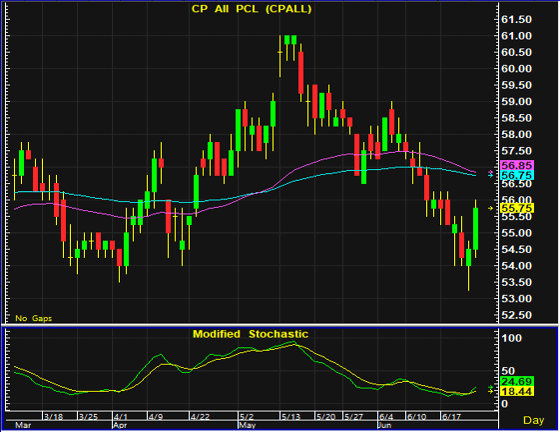Click the stochastic axis 100 level
Image resolution: width=560 pixels, height=432 pixels.
click(x=511, y=338)
